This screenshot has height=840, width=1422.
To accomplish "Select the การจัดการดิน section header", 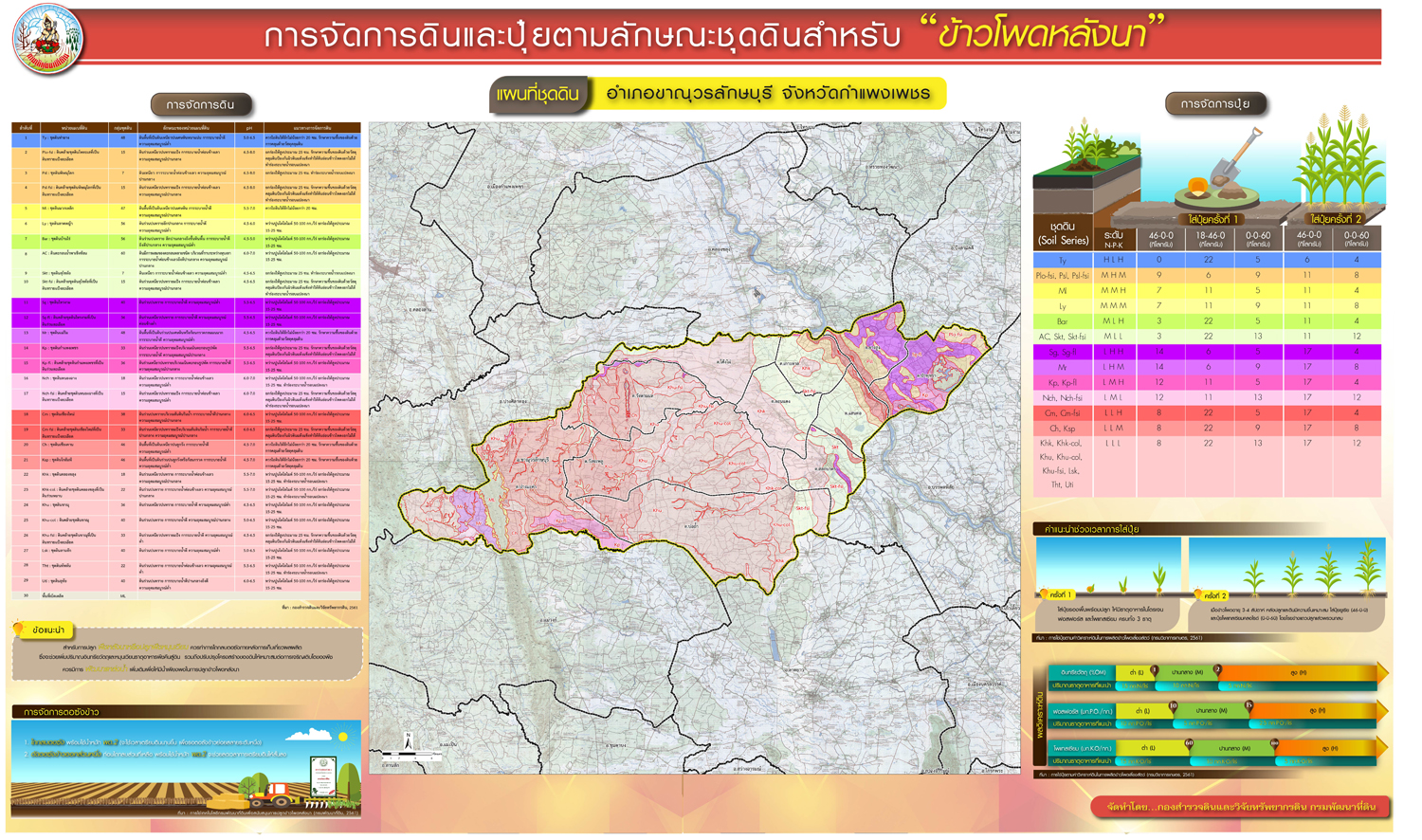I will 200,104.
